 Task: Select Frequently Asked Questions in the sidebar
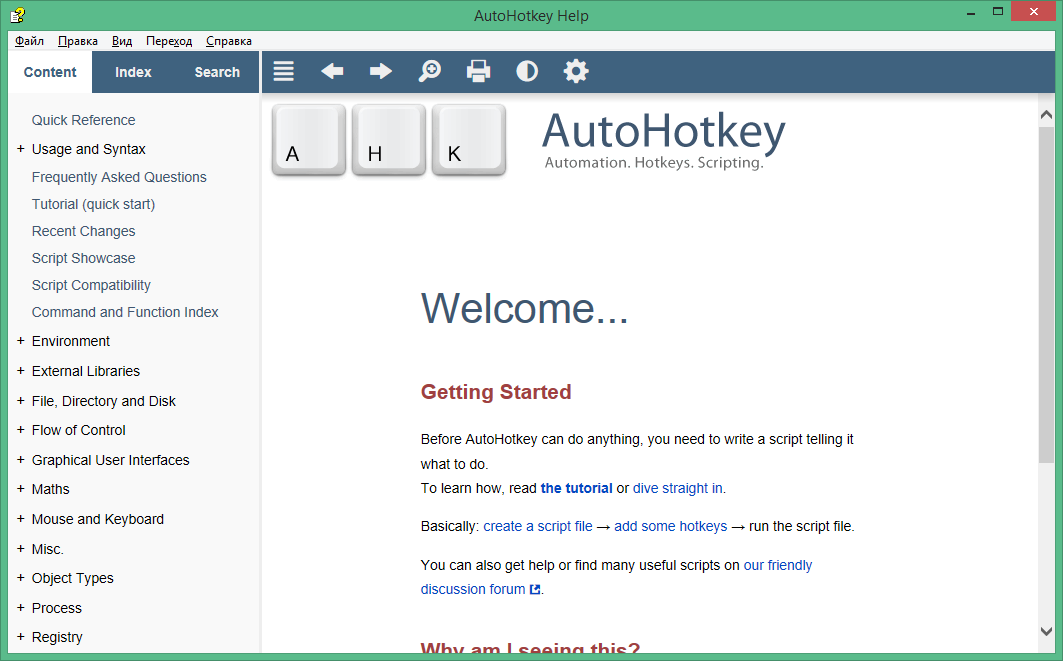point(119,176)
